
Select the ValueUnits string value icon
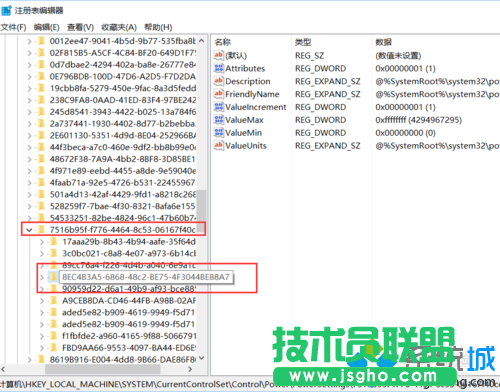point(219,145)
